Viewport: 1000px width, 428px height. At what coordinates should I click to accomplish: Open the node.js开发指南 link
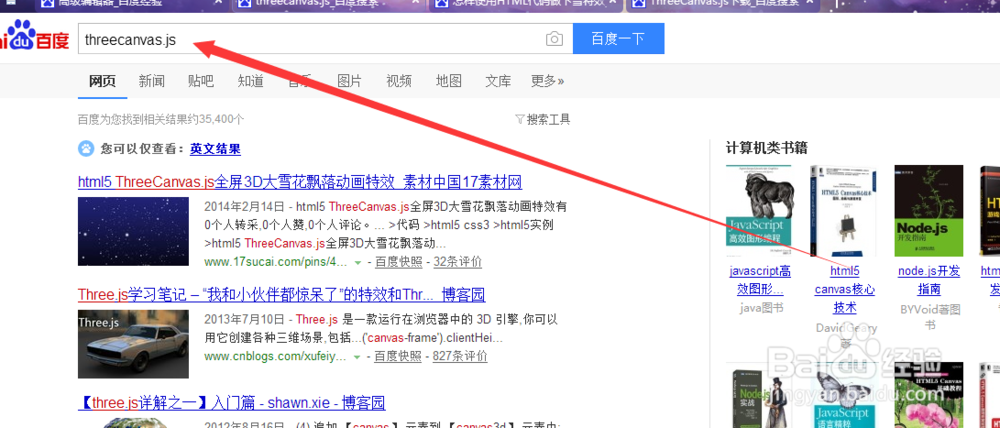pyautogui.click(x=929, y=280)
